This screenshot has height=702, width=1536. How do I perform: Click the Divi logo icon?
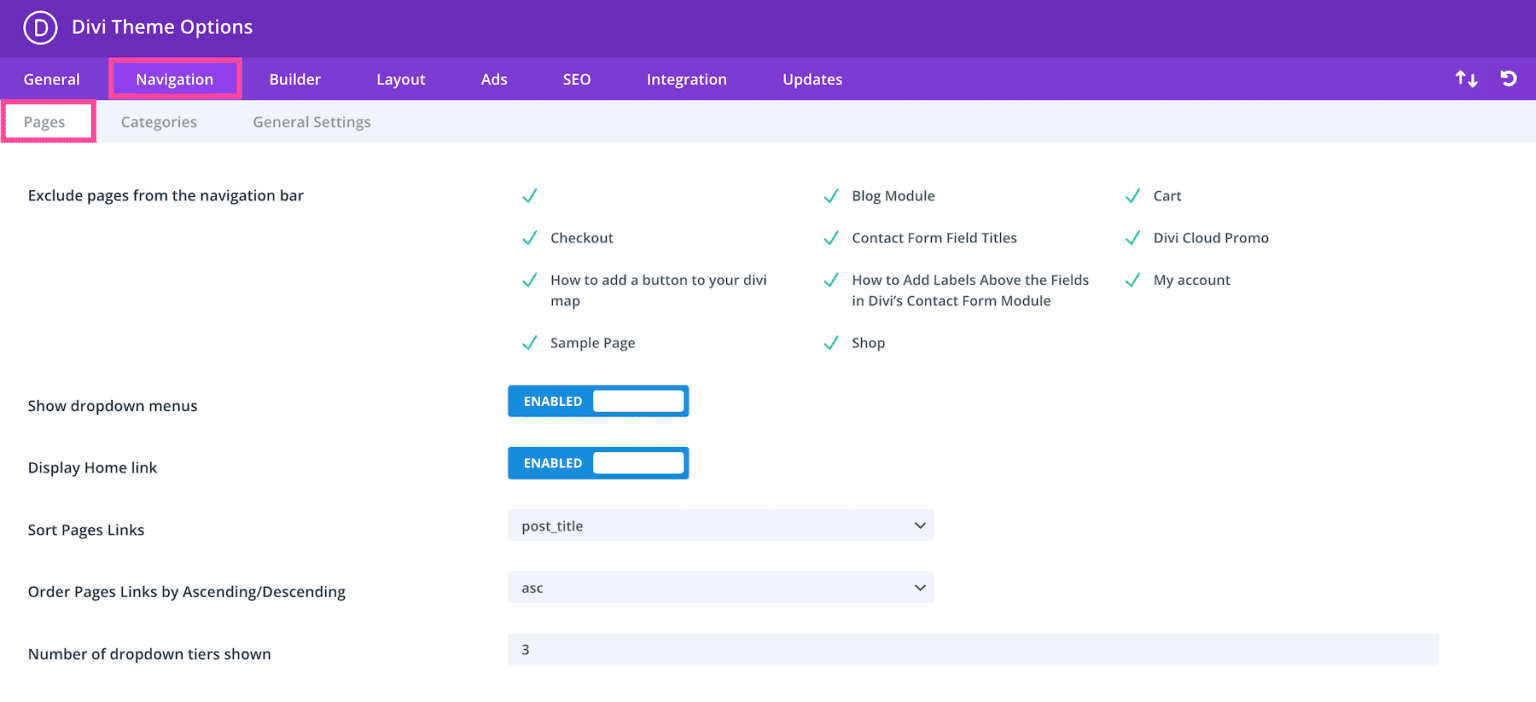[x=40, y=28]
